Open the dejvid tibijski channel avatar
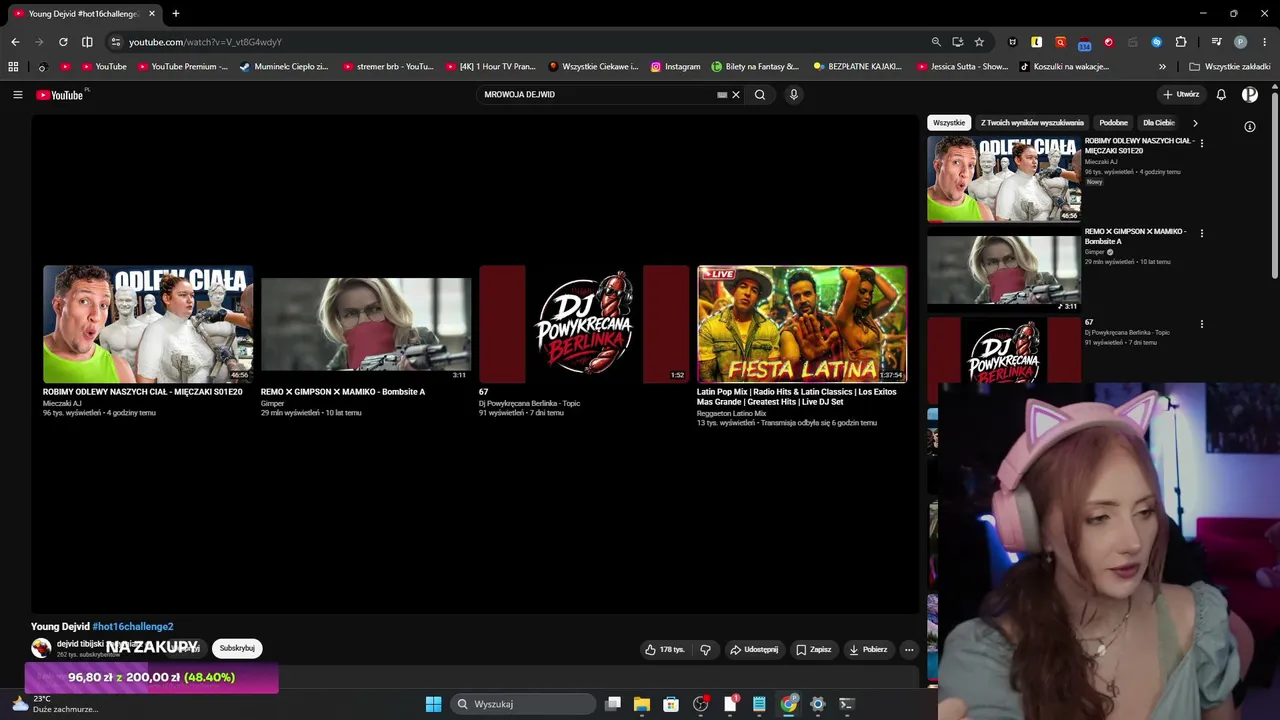Screen dimensions: 1280x720 [x=41, y=648]
